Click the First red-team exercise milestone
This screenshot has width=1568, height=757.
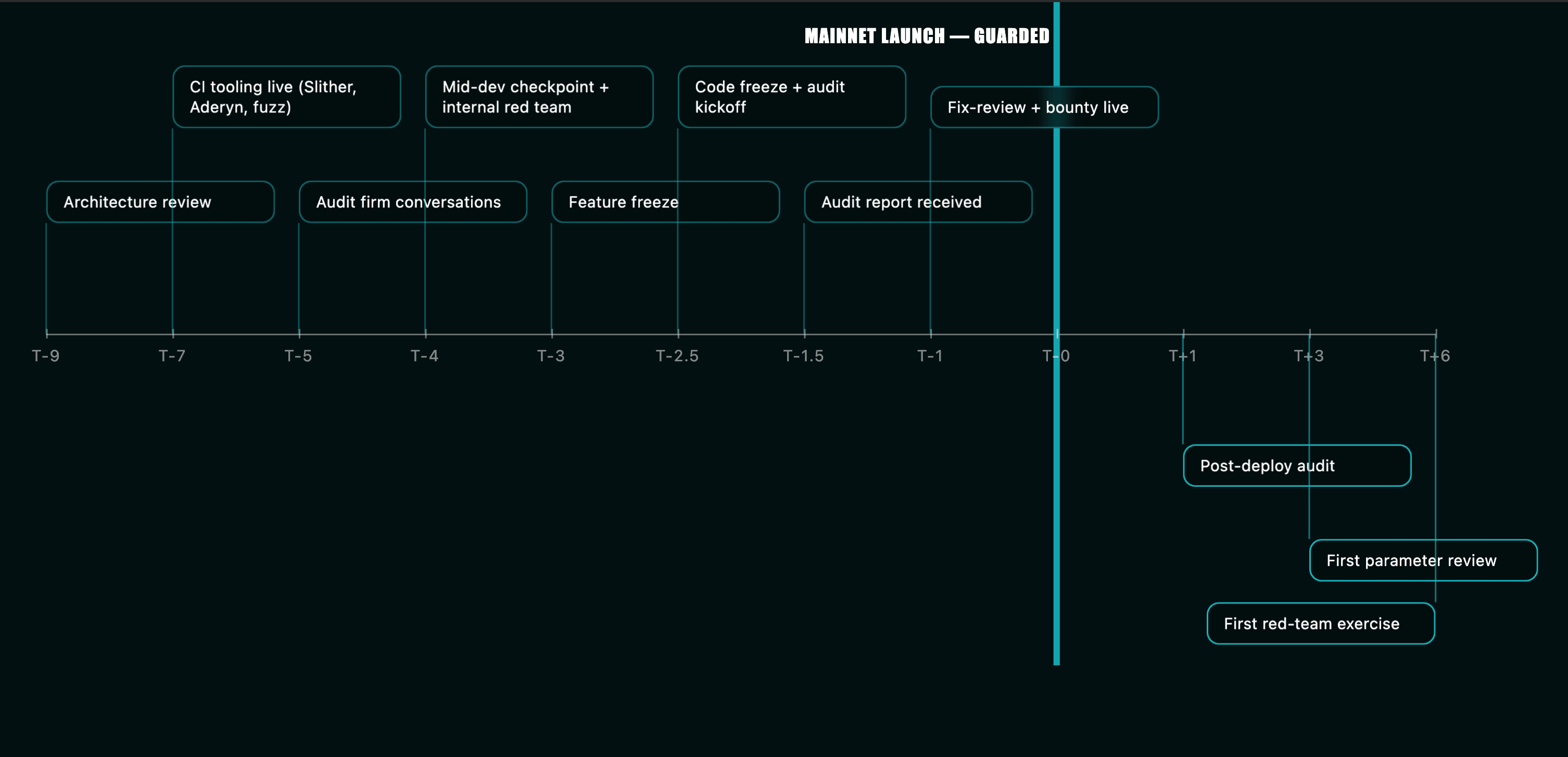pyautogui.click(x=1320, y=623)
